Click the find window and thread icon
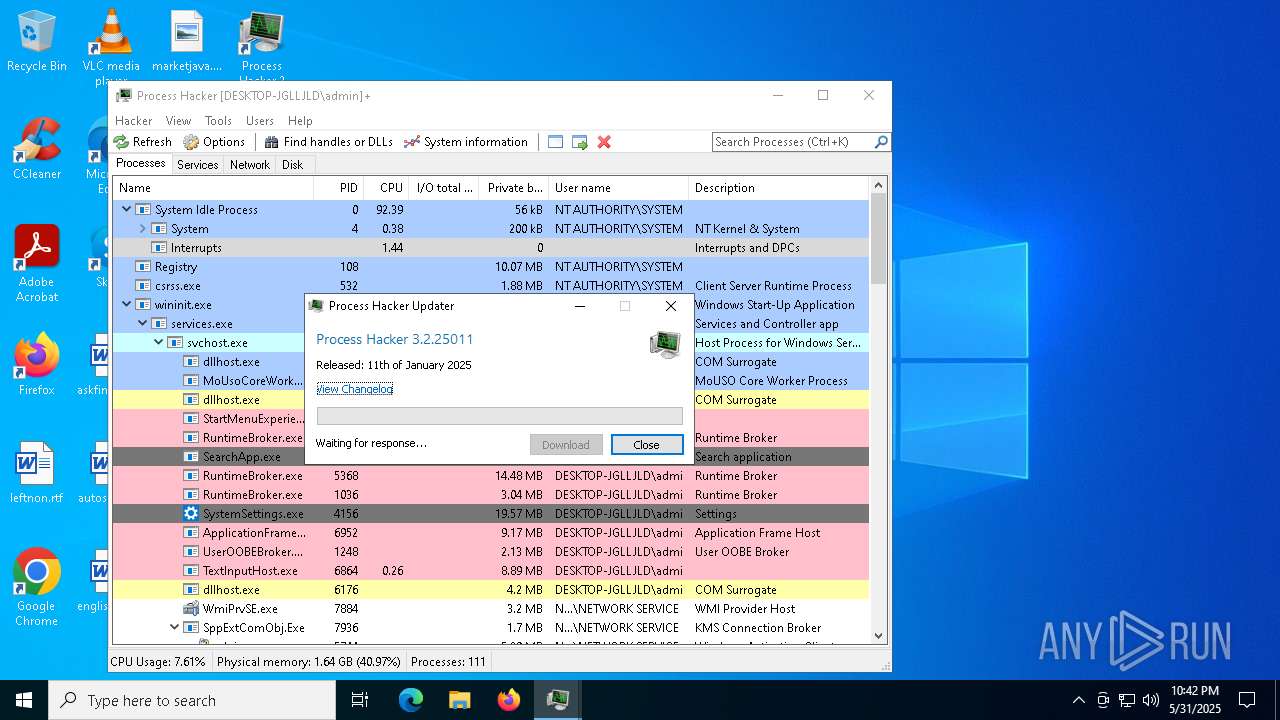This screenshot has height=720, width=1280. coord(580,142)
